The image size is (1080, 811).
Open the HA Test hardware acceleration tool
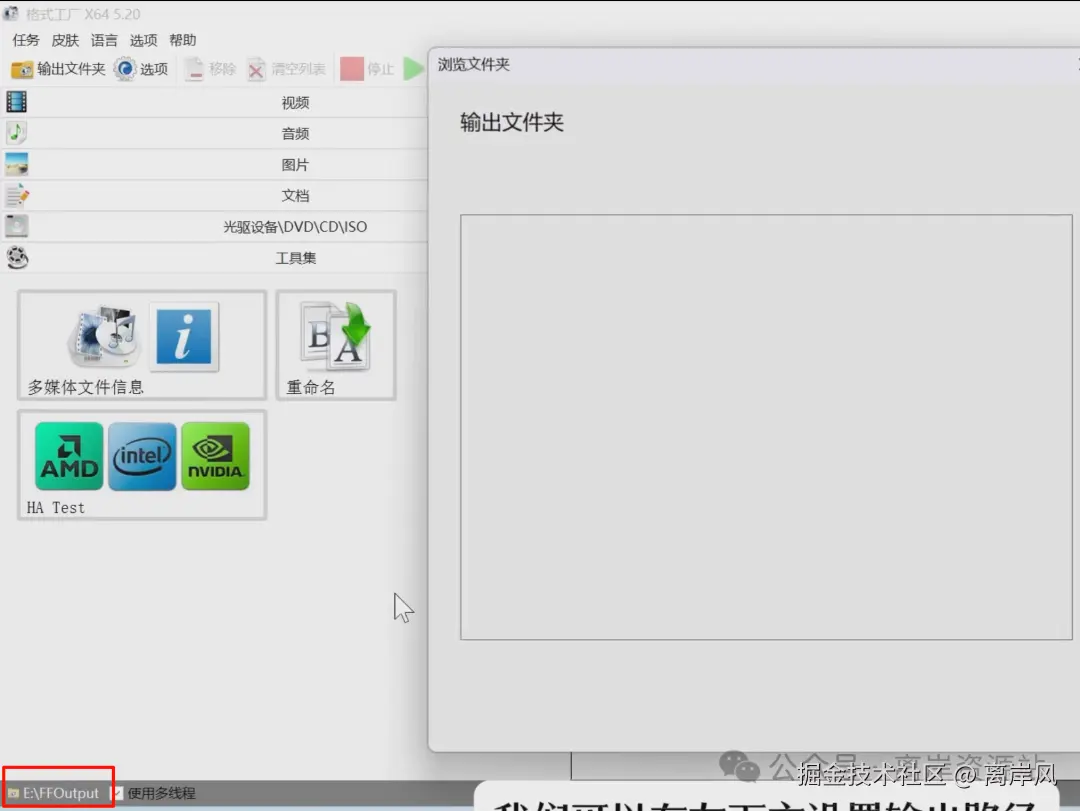(142, 457)
